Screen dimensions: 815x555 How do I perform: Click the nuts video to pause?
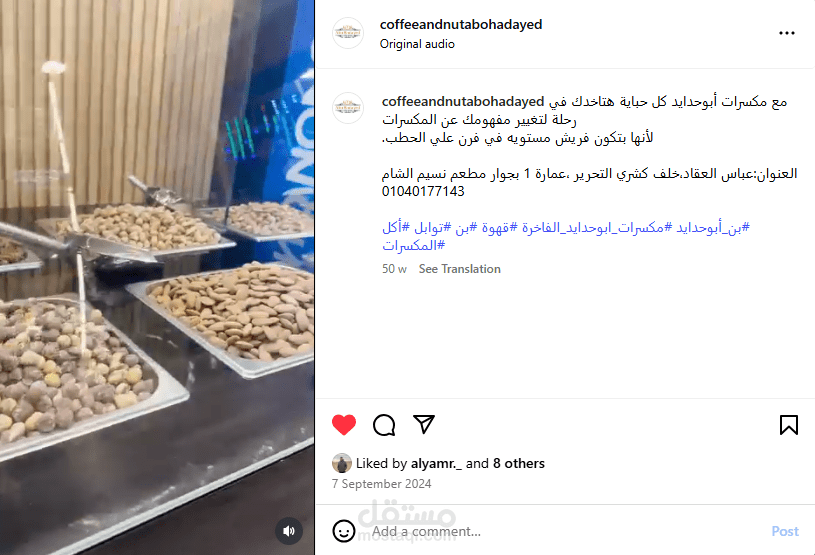pos(157,278)
